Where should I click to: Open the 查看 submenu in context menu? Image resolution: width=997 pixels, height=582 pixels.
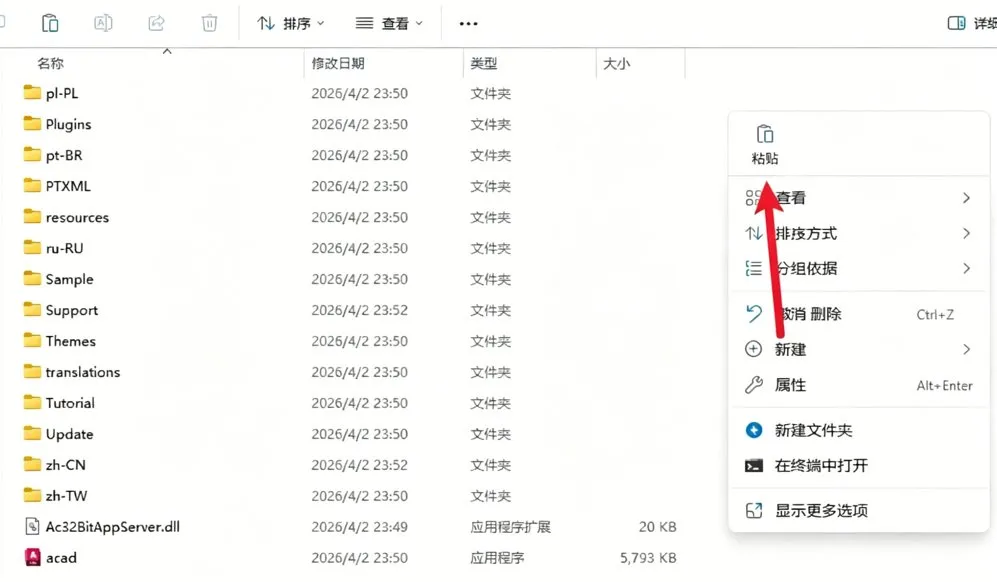[858, 198]
